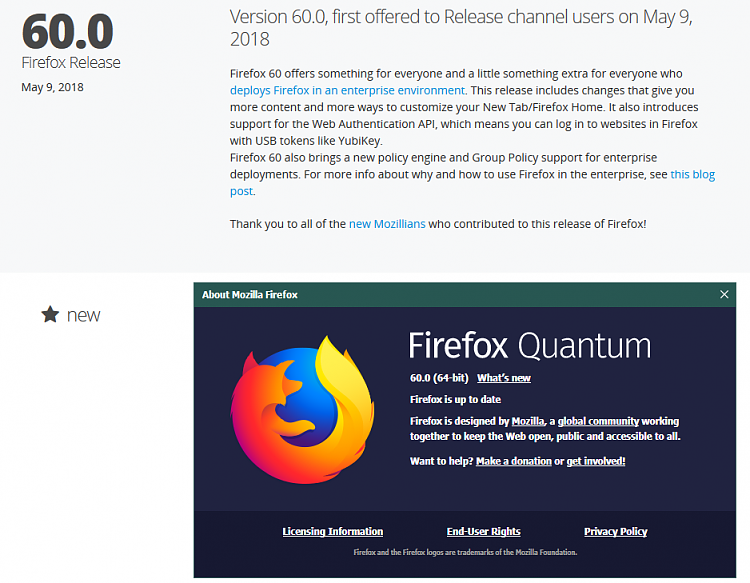Click the Mozilla link in About dialog
Image resolution: width=750 pixels, height=583 pixels.
[x=528, y=421]
